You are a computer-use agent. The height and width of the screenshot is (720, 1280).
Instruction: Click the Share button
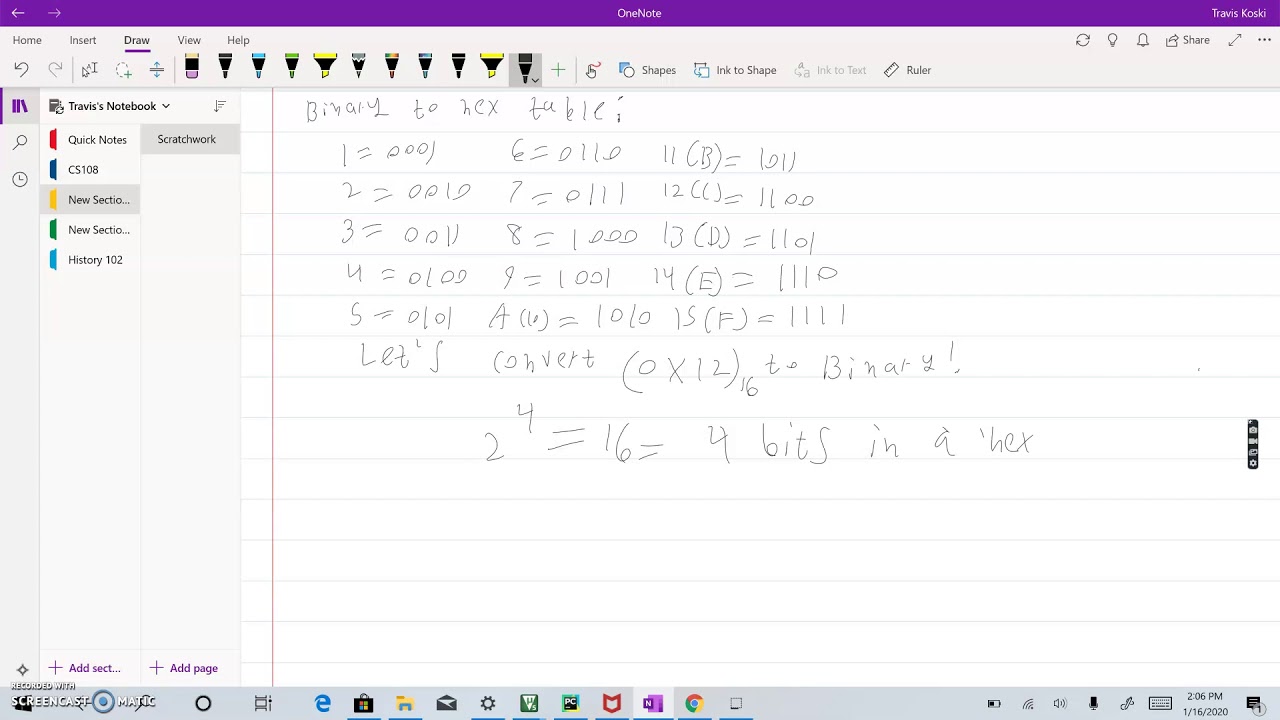click(x=1187, y=40)
